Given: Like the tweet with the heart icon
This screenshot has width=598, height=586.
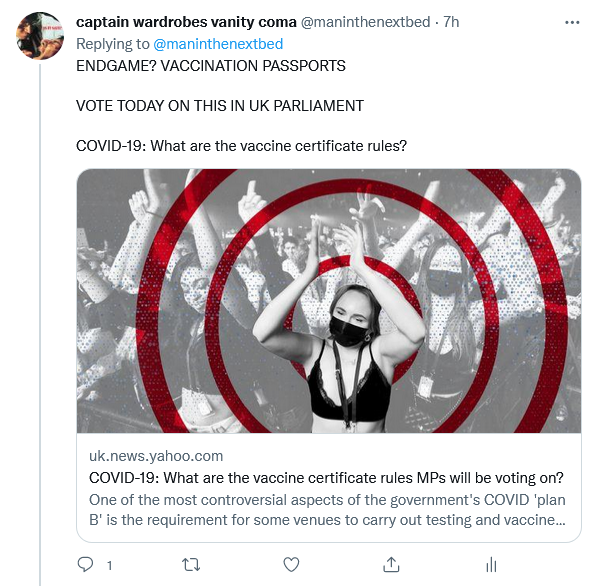Looking at the screenshot, I should click(291, 565).
